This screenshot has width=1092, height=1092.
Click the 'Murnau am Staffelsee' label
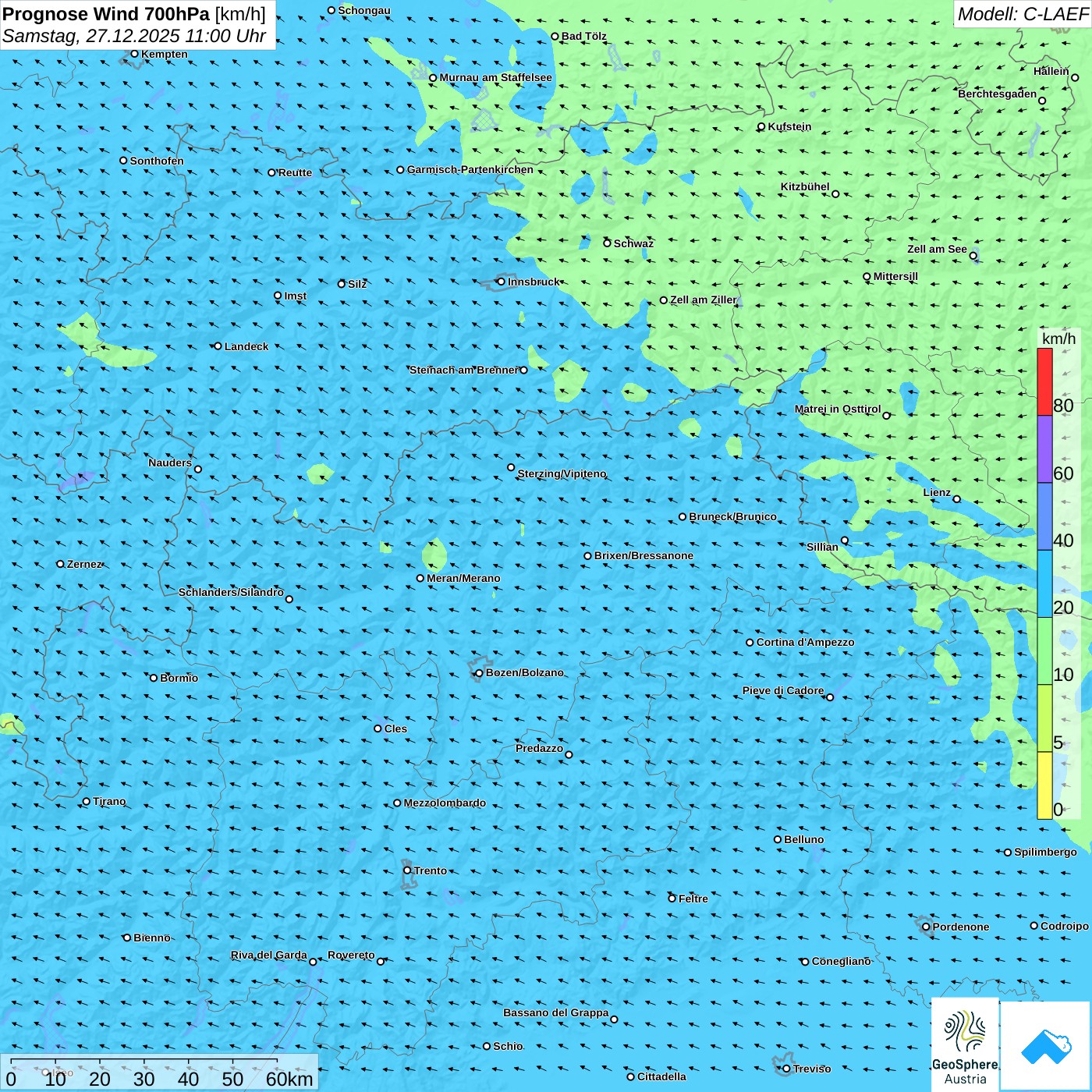pos(496,77)
